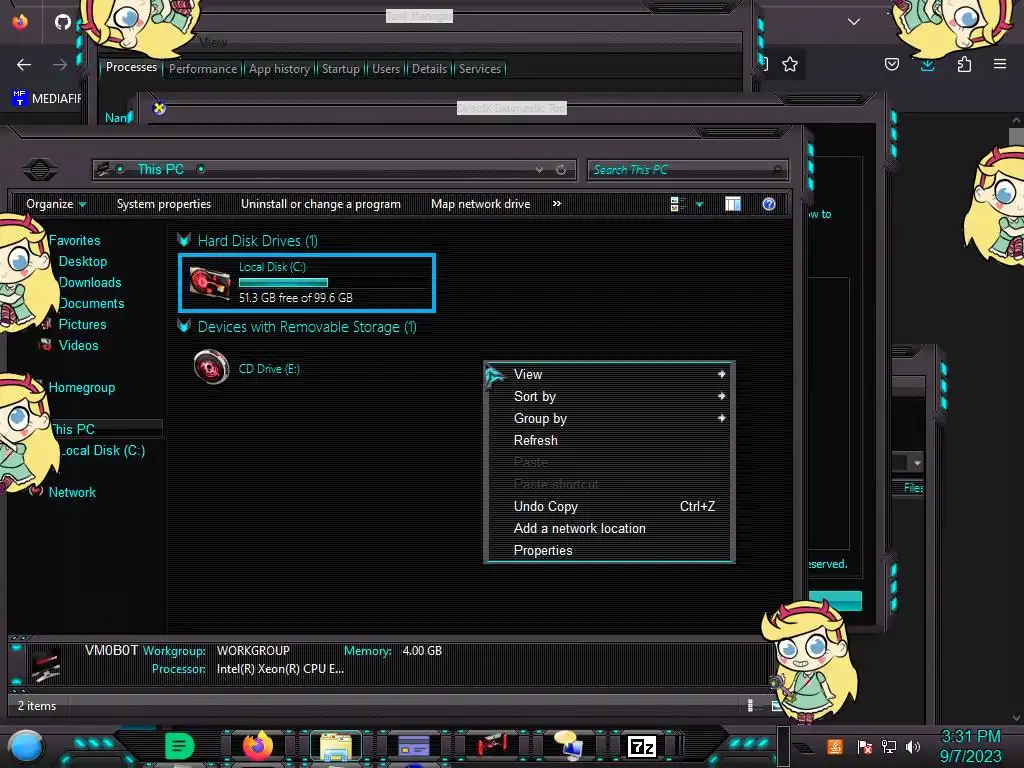Screen dimensions: 1024x768
Task: Open View submenu in context menu
Action: [609, 374]
